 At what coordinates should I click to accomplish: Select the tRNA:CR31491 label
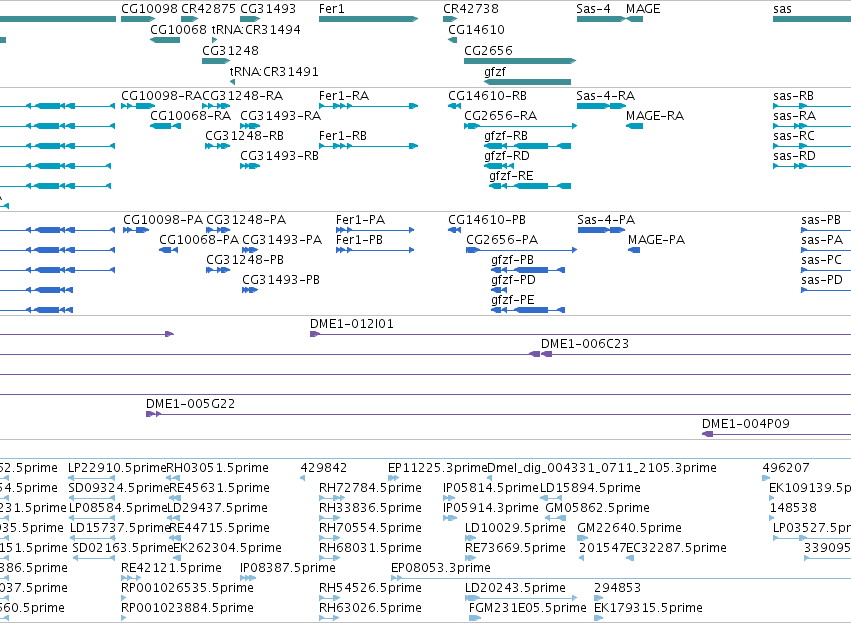274,72
